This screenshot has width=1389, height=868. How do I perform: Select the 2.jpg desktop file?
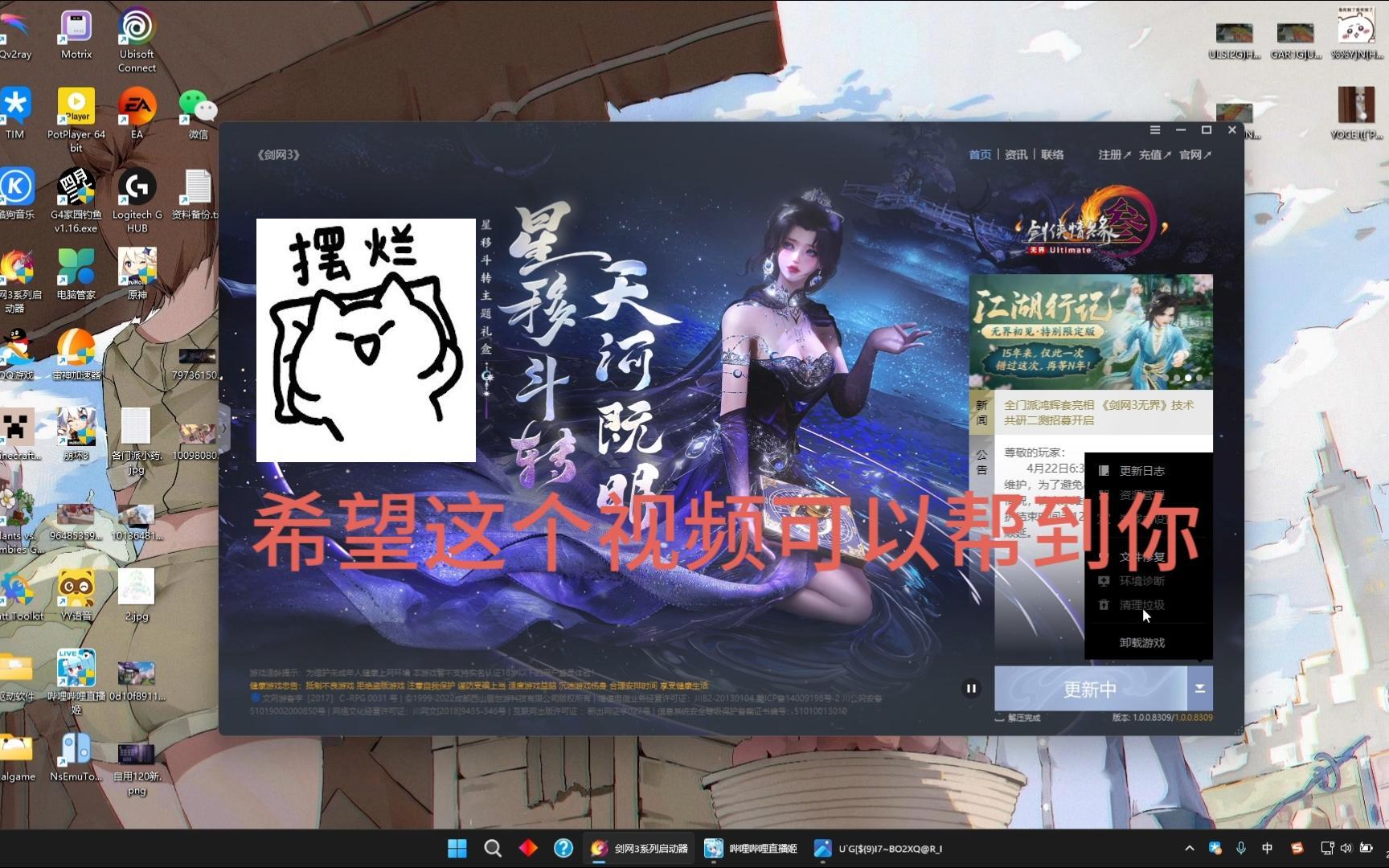coord(137,596)
